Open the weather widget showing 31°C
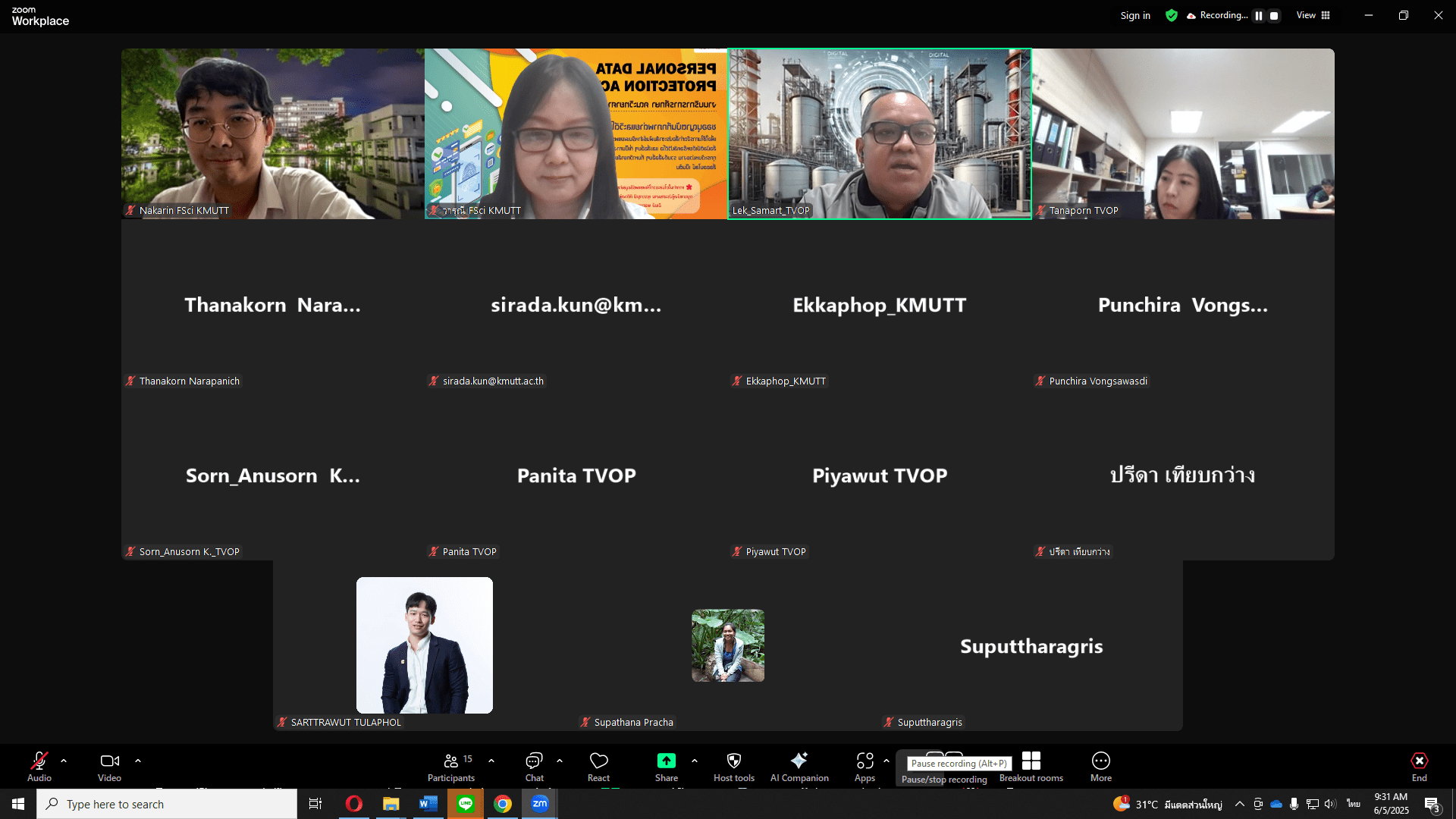 (1168, 804)
